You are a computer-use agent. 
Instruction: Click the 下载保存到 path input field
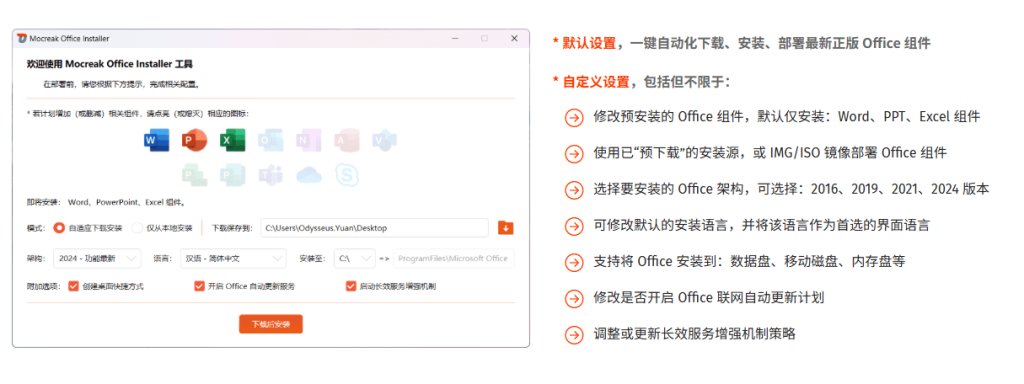(x=374, y=228)
